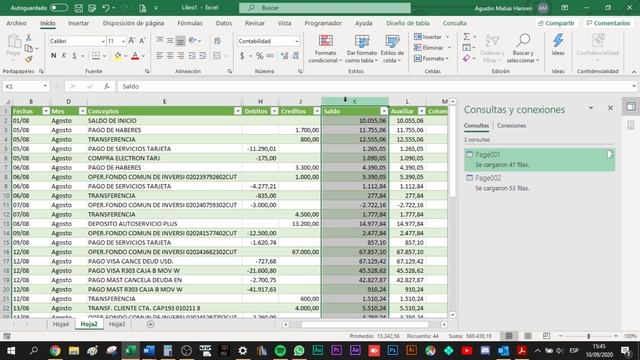640x360 pixels.
Task: Toggle Bold formatting (N)
Action: pos(53,56)
